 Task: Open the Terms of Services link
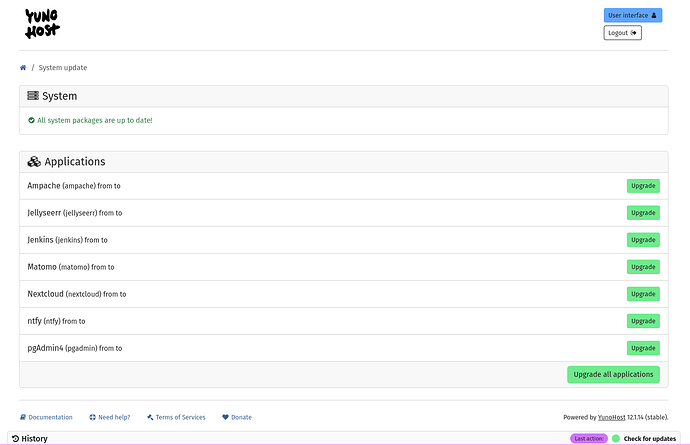pyautogui.click(x=176, y=417)
